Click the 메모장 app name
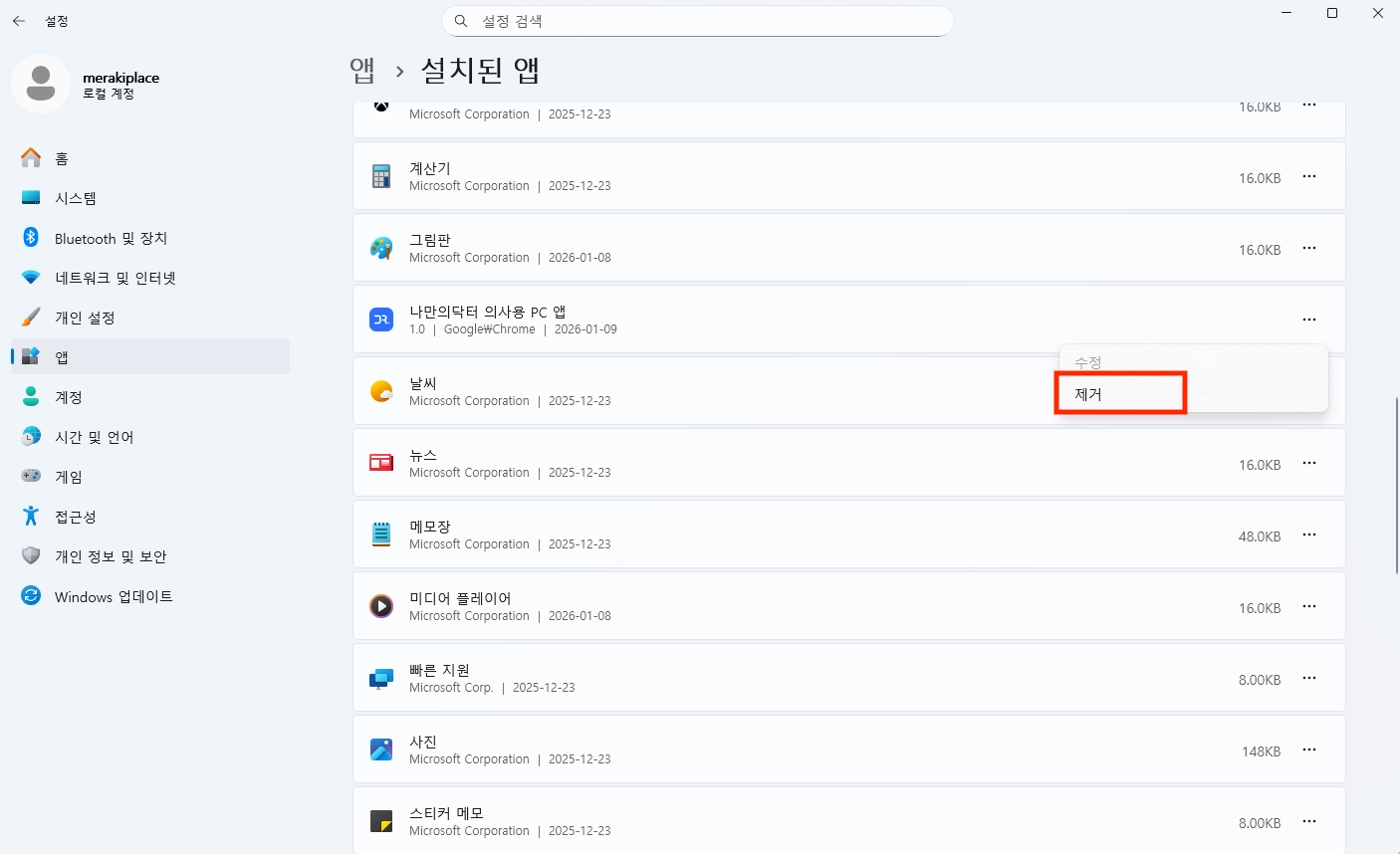 point(430,527)
